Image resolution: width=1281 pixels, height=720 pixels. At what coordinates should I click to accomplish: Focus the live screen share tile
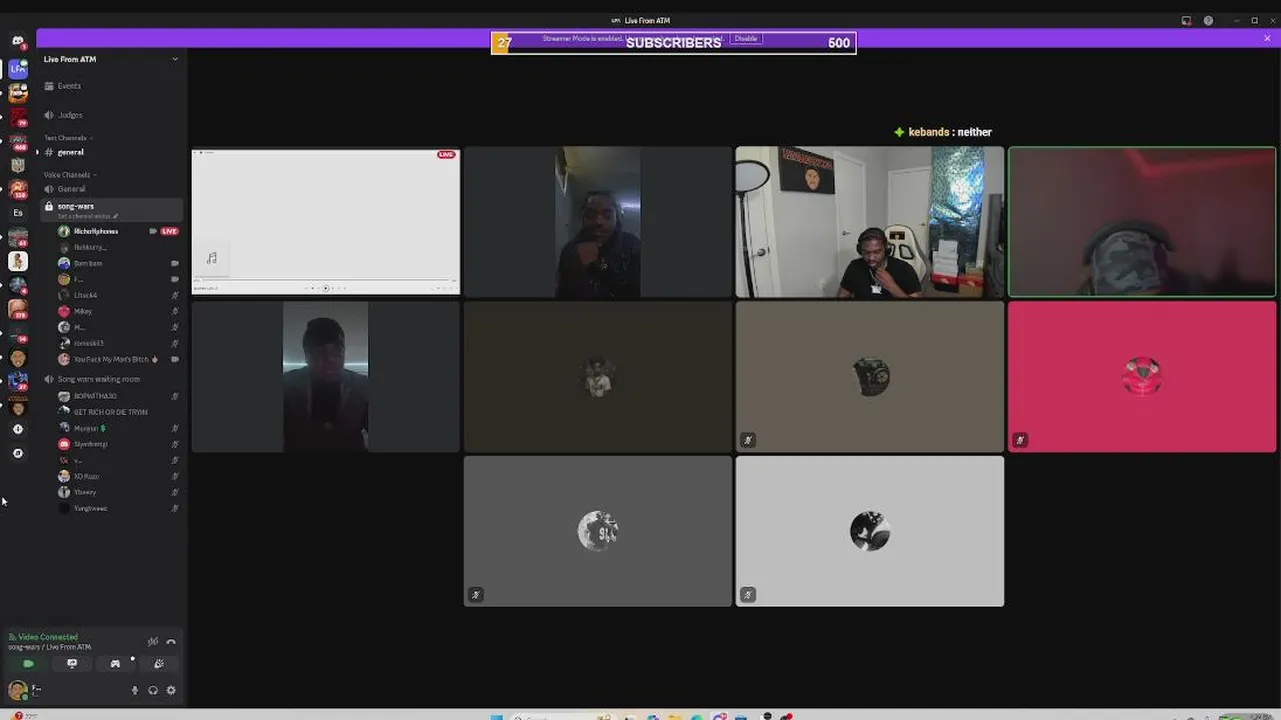[326, 222]
